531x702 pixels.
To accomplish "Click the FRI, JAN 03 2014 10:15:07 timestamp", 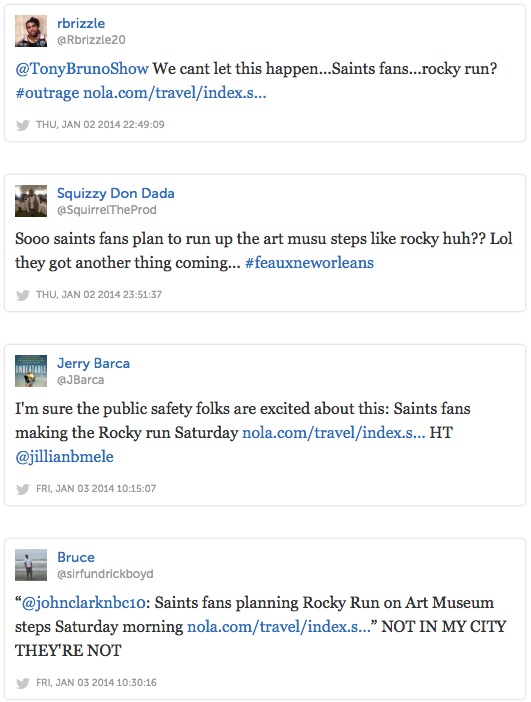I will click(96, 488).
